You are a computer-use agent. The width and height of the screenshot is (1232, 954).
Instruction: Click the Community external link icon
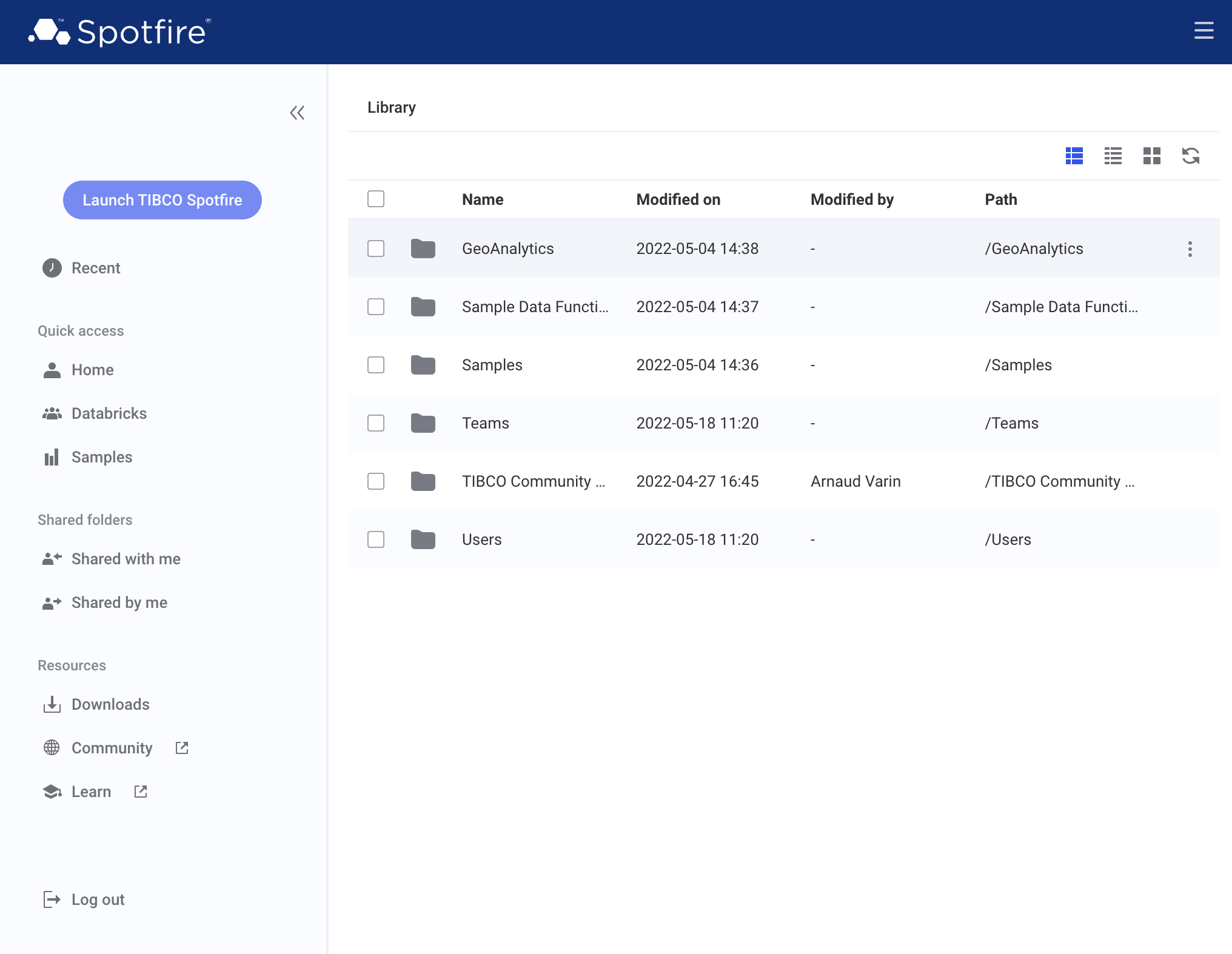[182, 748]
